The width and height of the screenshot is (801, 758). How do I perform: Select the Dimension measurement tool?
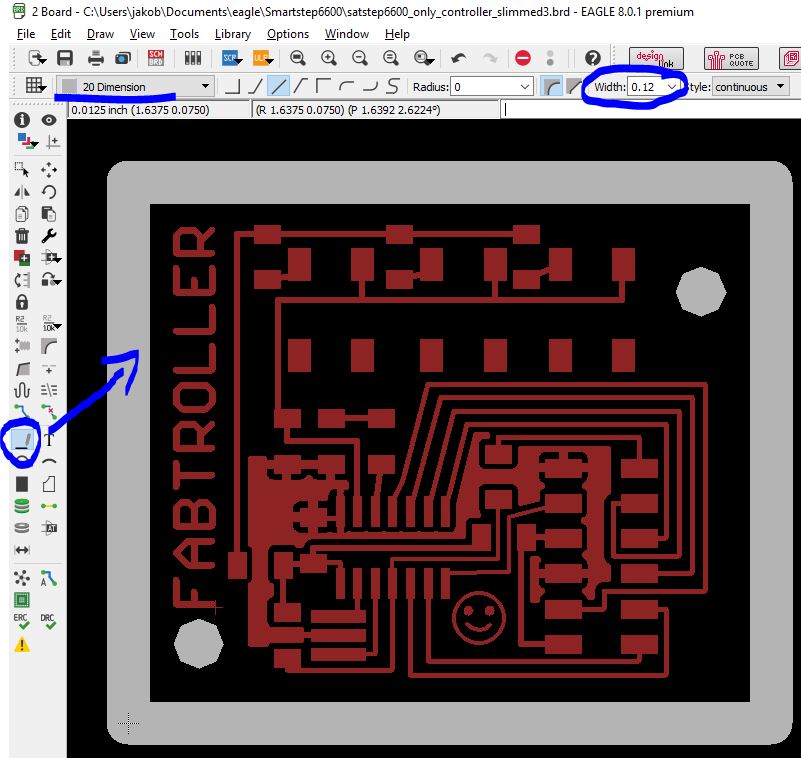tap(21, 550)
